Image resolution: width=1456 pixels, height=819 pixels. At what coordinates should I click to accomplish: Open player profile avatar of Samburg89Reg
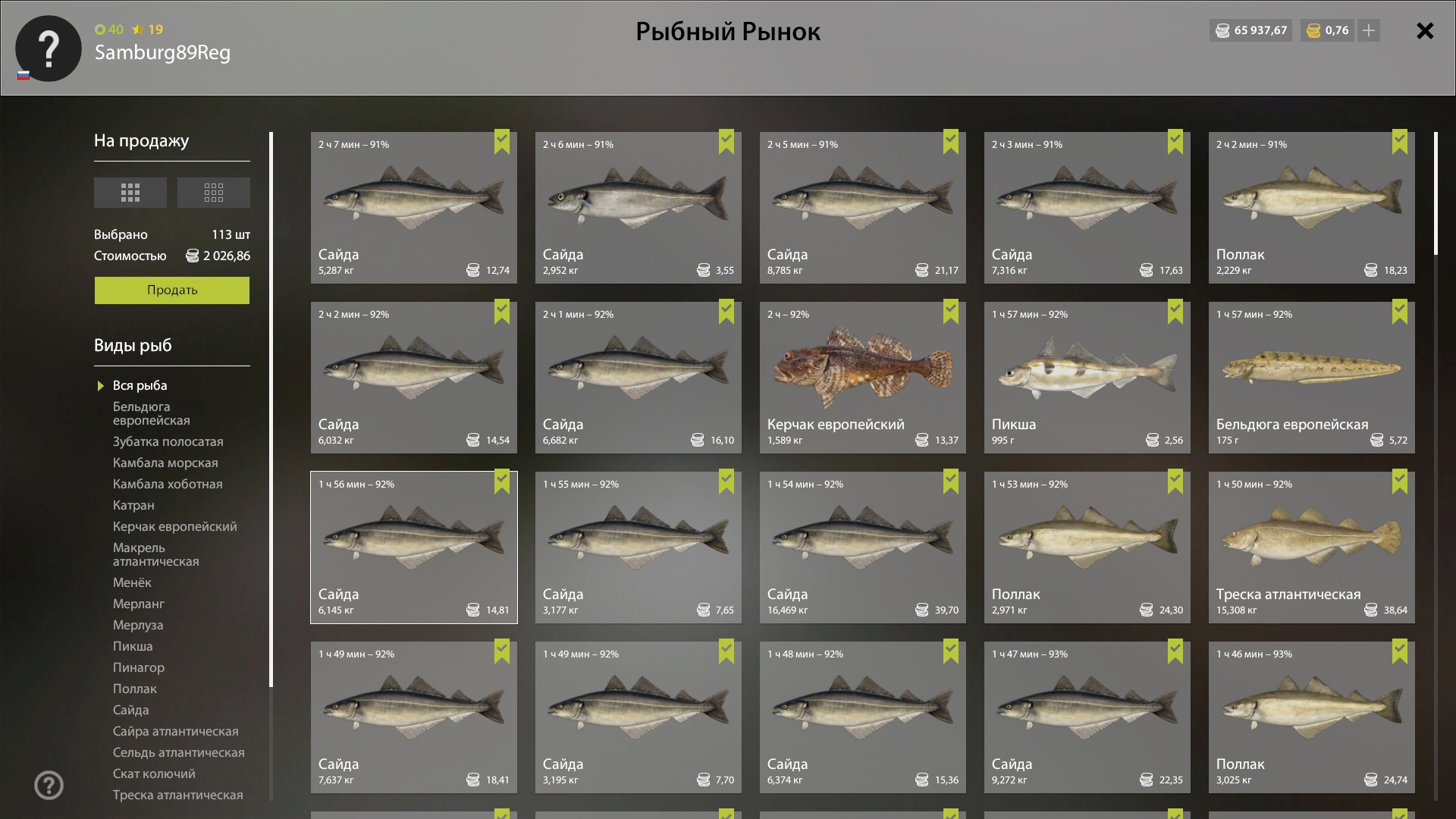[49, 49]
